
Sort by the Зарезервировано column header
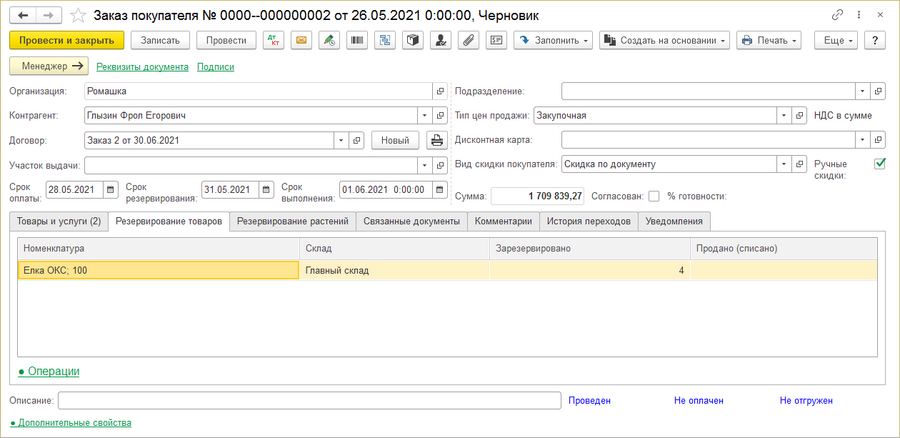pyautogui.click(x=589, y=249)
